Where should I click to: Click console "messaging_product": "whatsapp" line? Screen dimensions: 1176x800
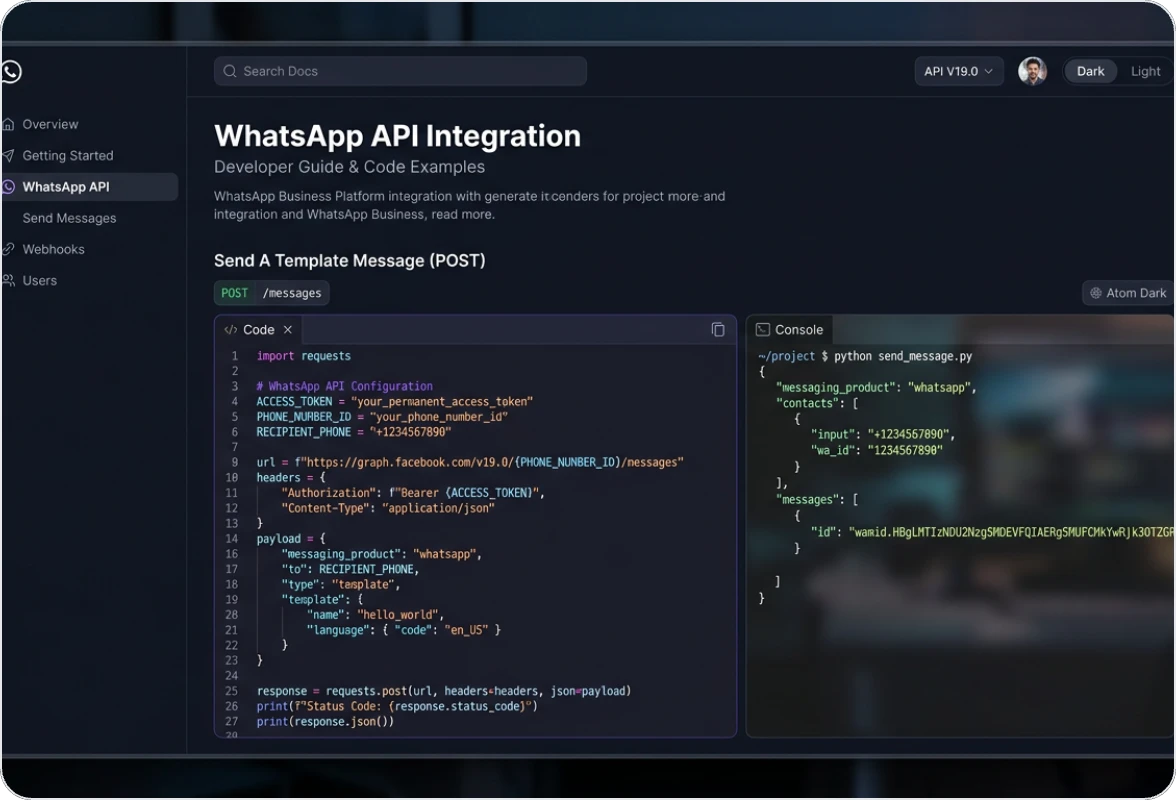click(x=876, y=388)
